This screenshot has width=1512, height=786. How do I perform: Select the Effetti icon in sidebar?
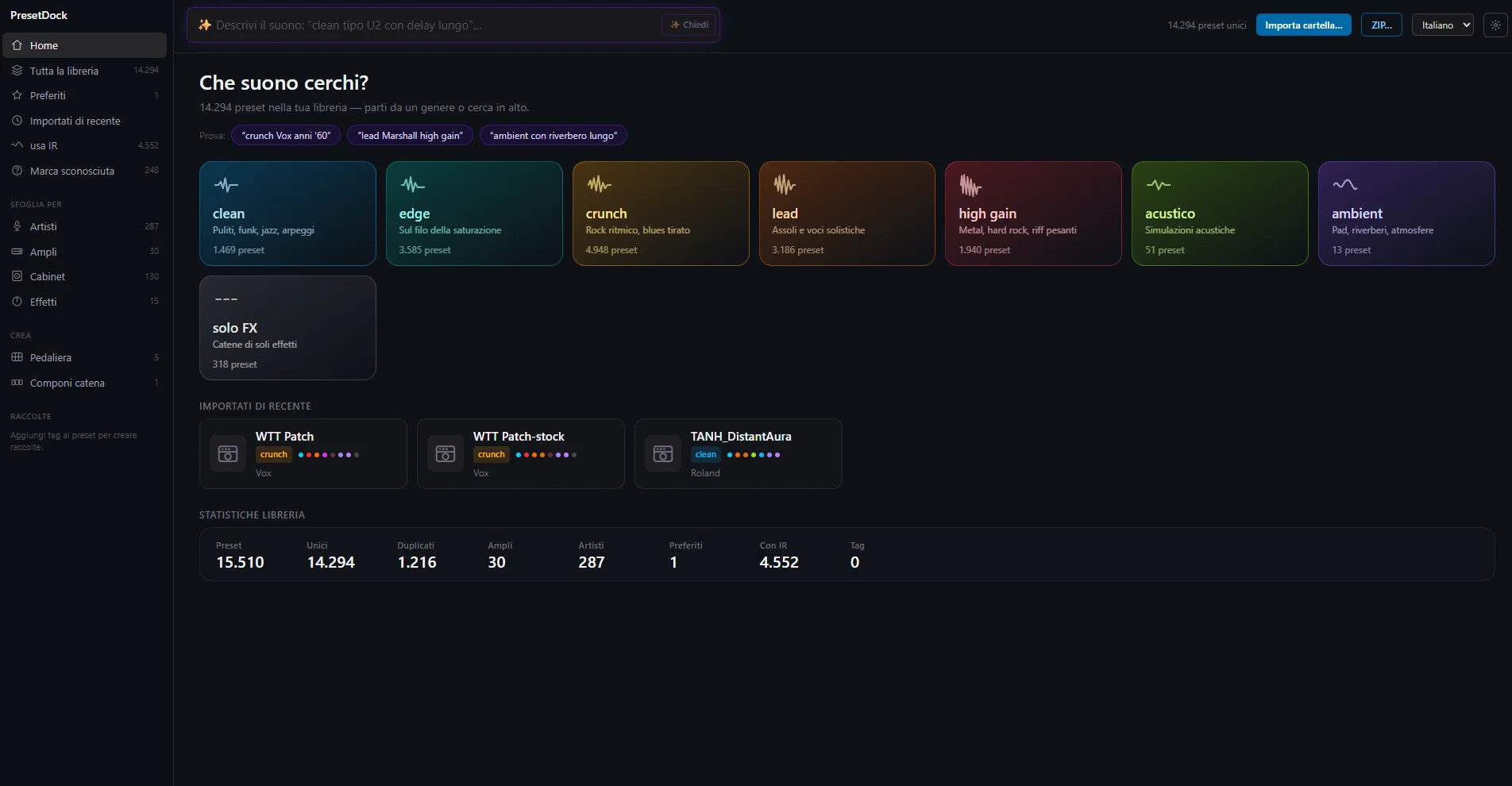coord(17,302)
